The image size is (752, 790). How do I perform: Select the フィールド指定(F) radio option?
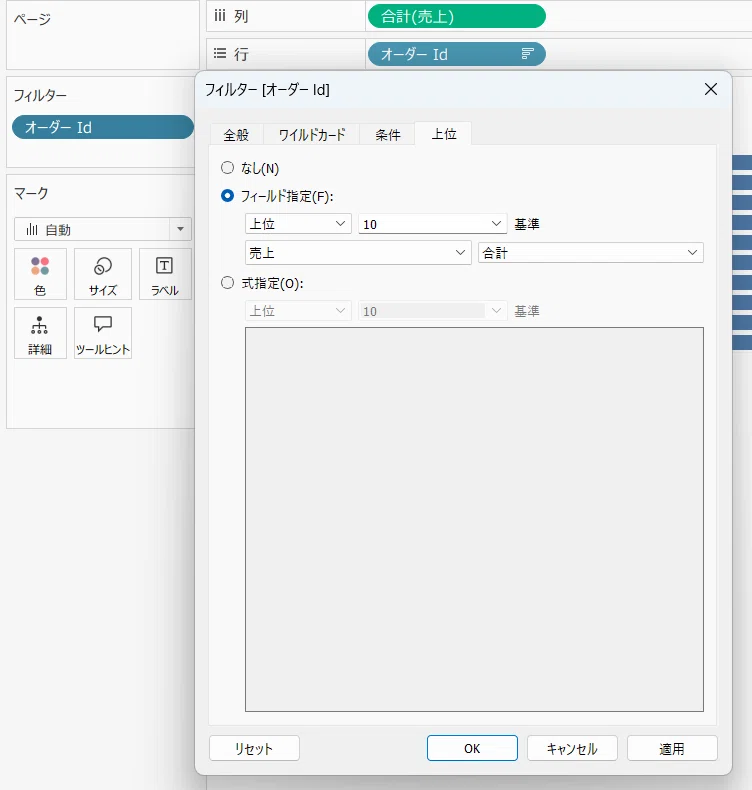coord(228,195)
